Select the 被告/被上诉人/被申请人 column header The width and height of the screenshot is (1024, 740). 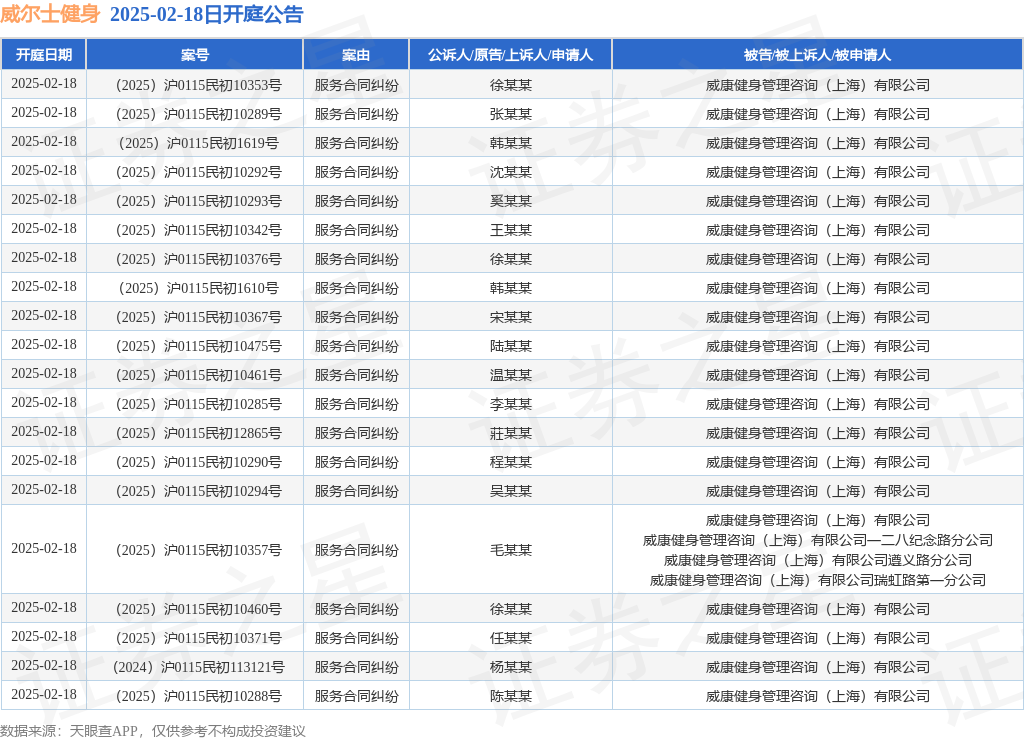(818, 55)
